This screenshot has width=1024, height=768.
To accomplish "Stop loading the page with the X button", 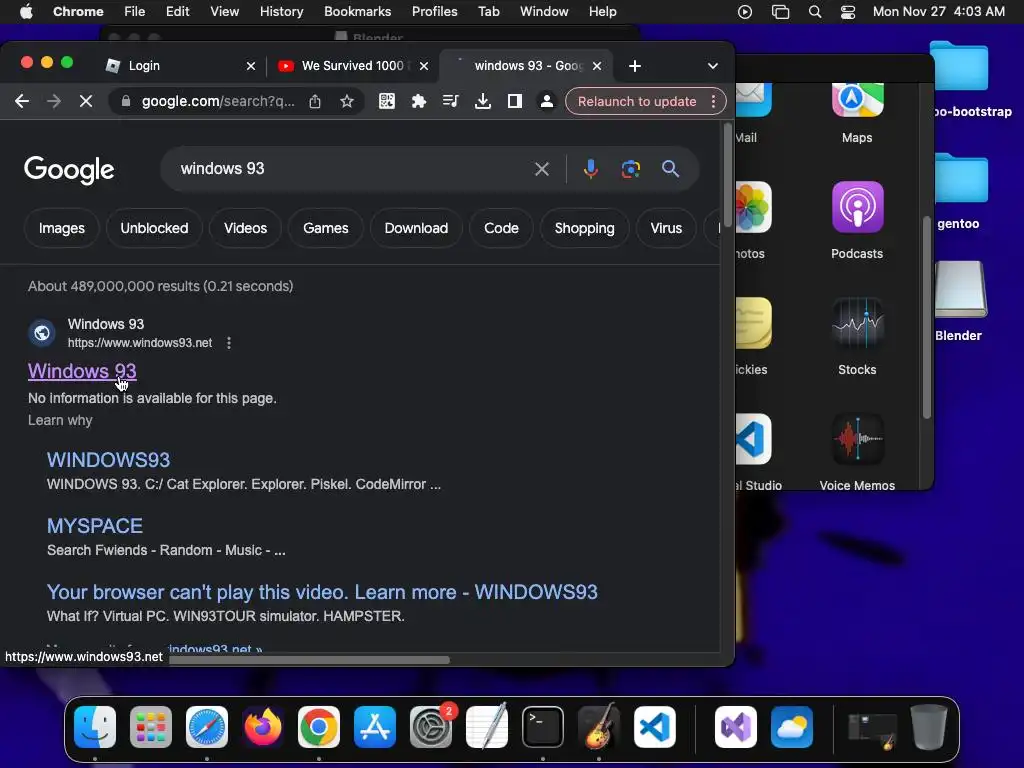I will click(86, 101).
